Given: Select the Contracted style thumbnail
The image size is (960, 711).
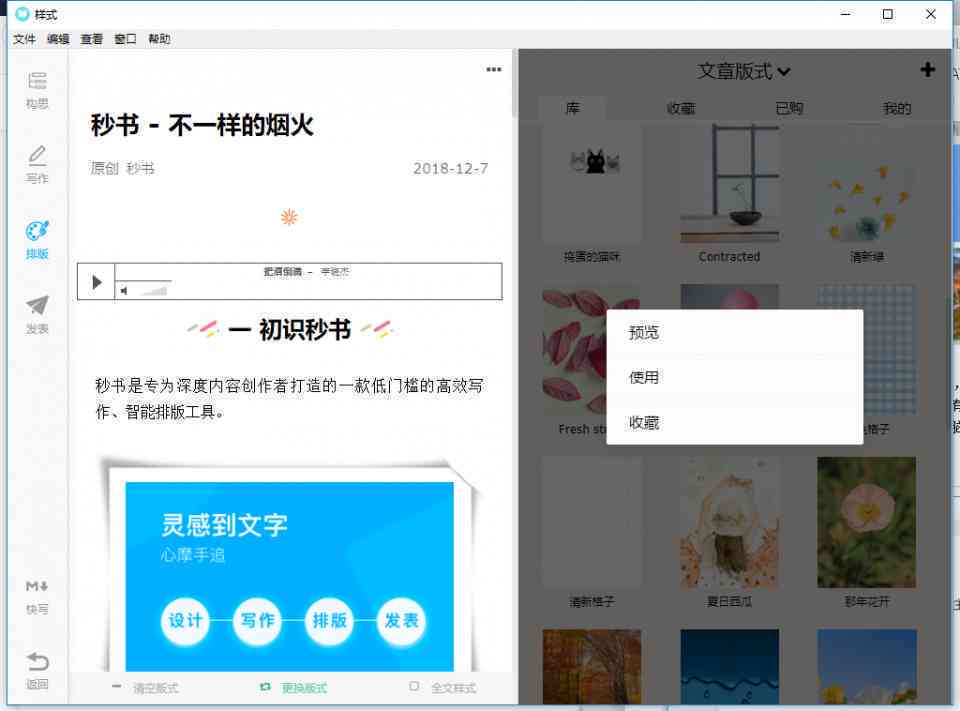Looking at the screenshot, I should click(729, 184).
